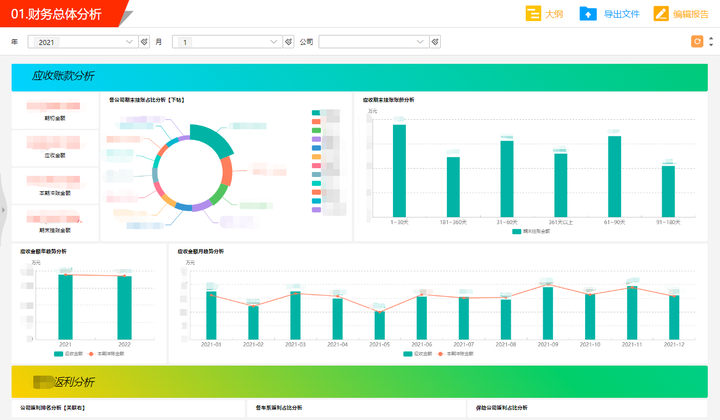Click the 导出文件 text link
Image resolution: width=720 pixels, height=420 pixels.
(x=621, y=14)
